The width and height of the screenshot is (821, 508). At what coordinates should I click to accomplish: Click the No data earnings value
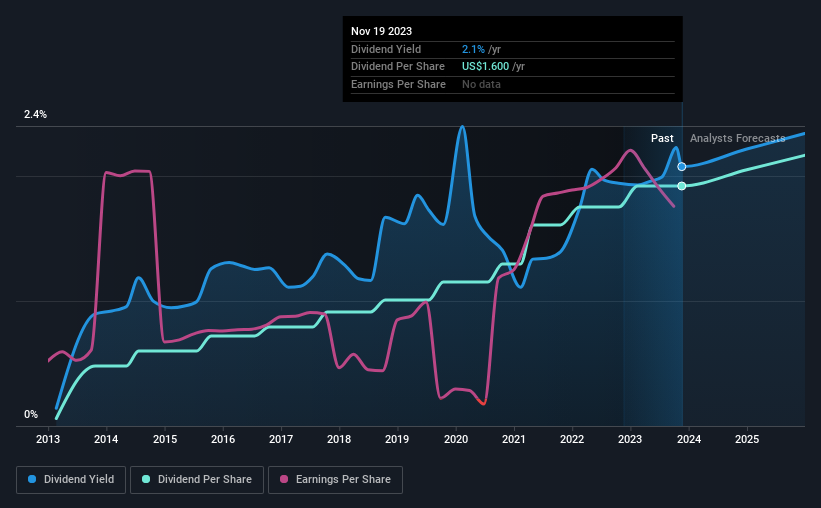click(x=481, y=84)
